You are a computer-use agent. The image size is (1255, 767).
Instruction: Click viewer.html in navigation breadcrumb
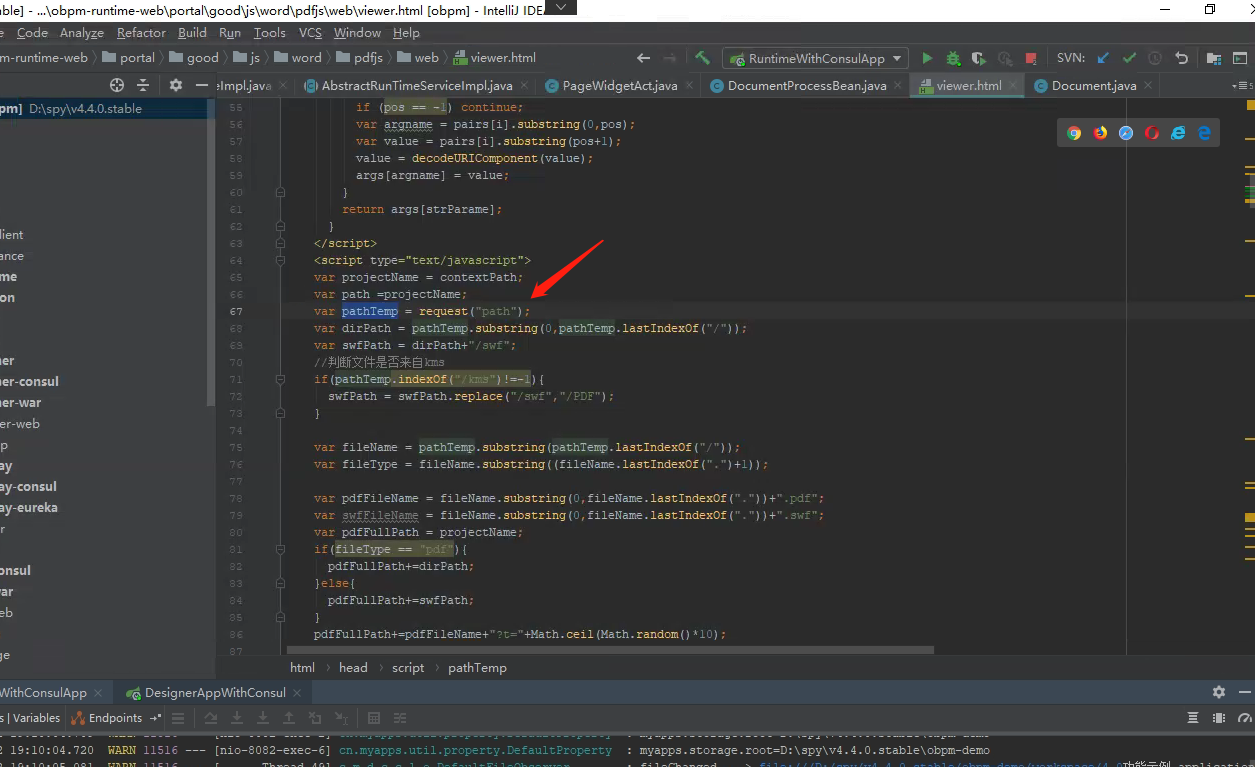[495, 58]
